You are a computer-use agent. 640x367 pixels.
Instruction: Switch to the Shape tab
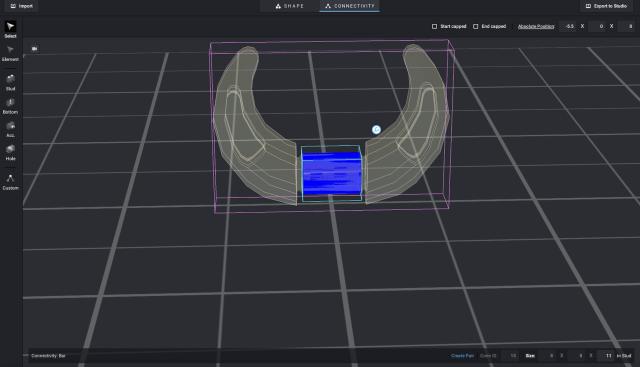[x=289, y=6]
